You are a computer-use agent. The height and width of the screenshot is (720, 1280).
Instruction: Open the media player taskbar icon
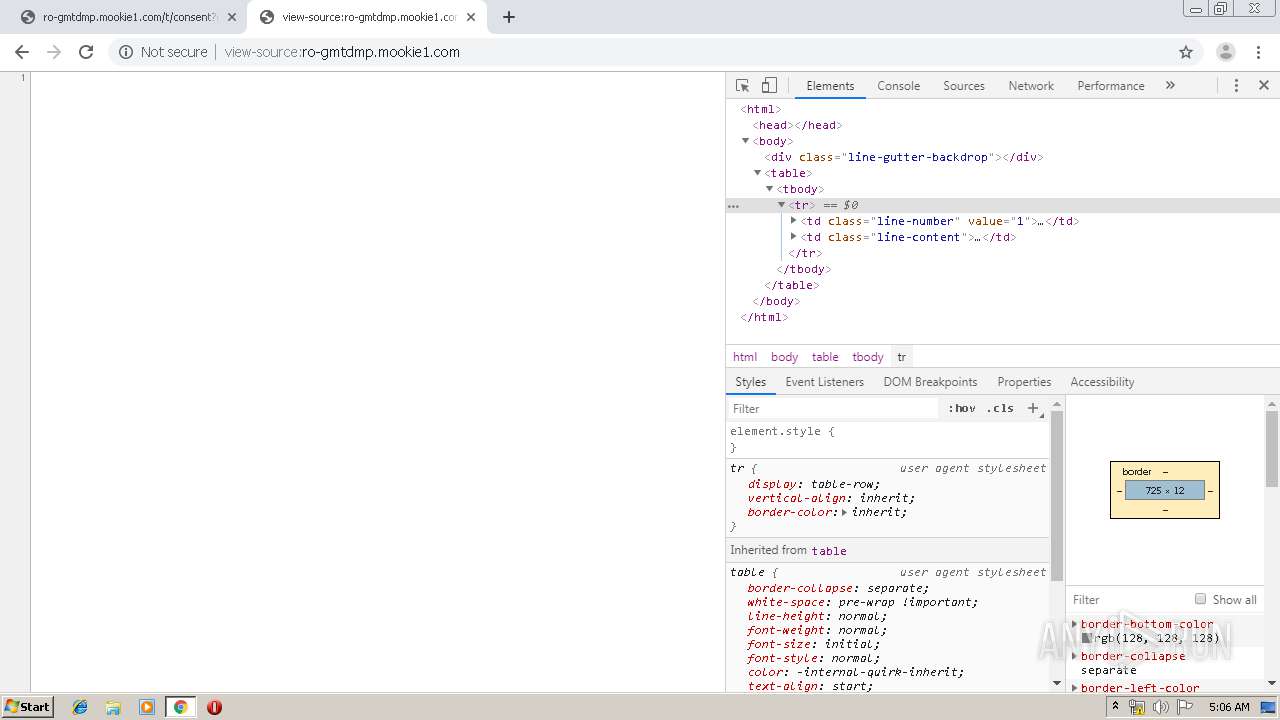pos(147,707)
